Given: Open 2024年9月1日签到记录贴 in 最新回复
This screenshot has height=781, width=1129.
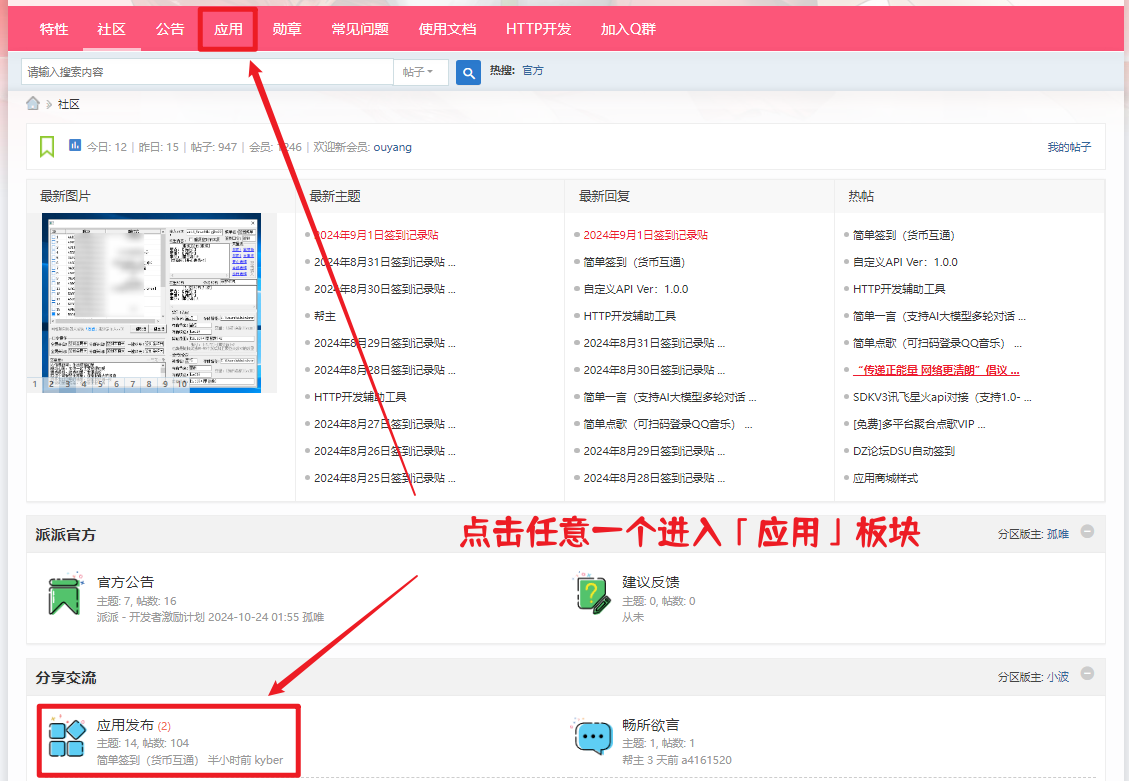Looking at the screenshot, I should point(645,235).
